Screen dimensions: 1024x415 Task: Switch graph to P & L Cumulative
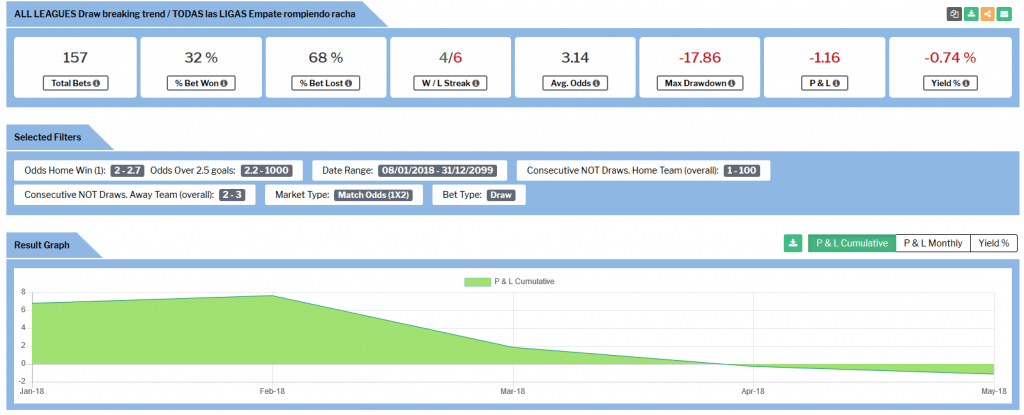point(851,243)
